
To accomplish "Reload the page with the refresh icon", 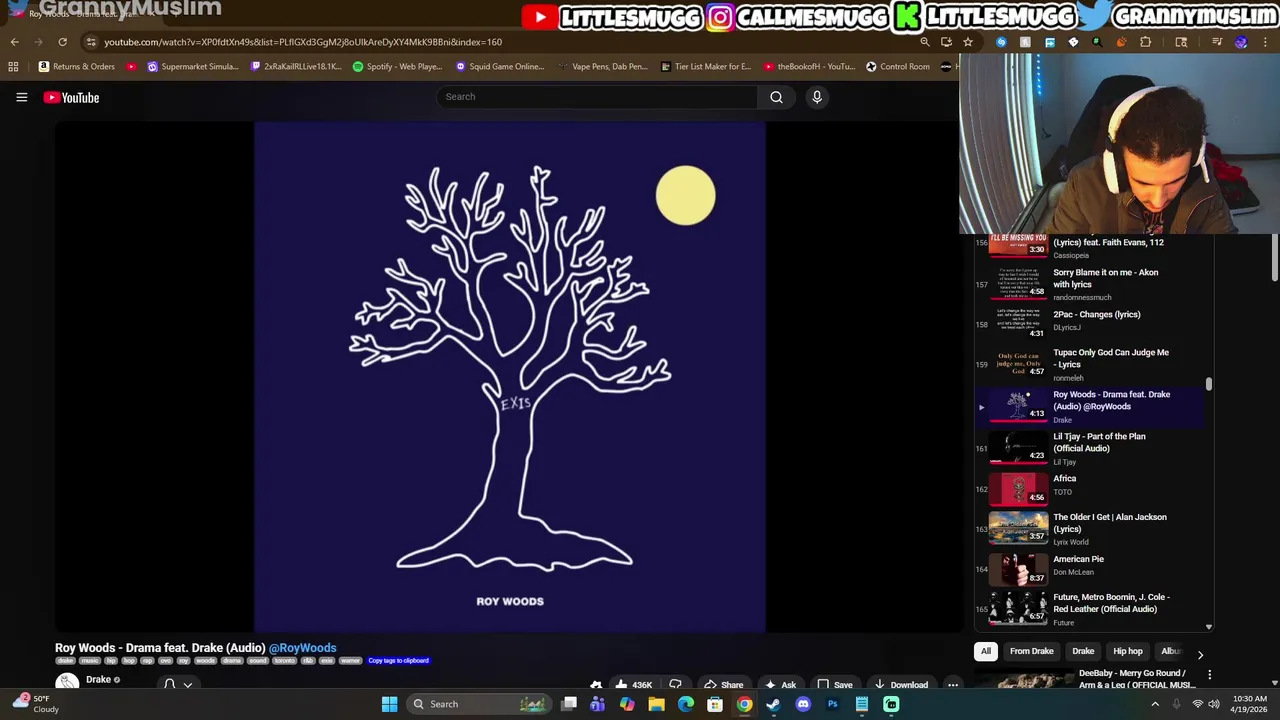I will coord(62,42).
